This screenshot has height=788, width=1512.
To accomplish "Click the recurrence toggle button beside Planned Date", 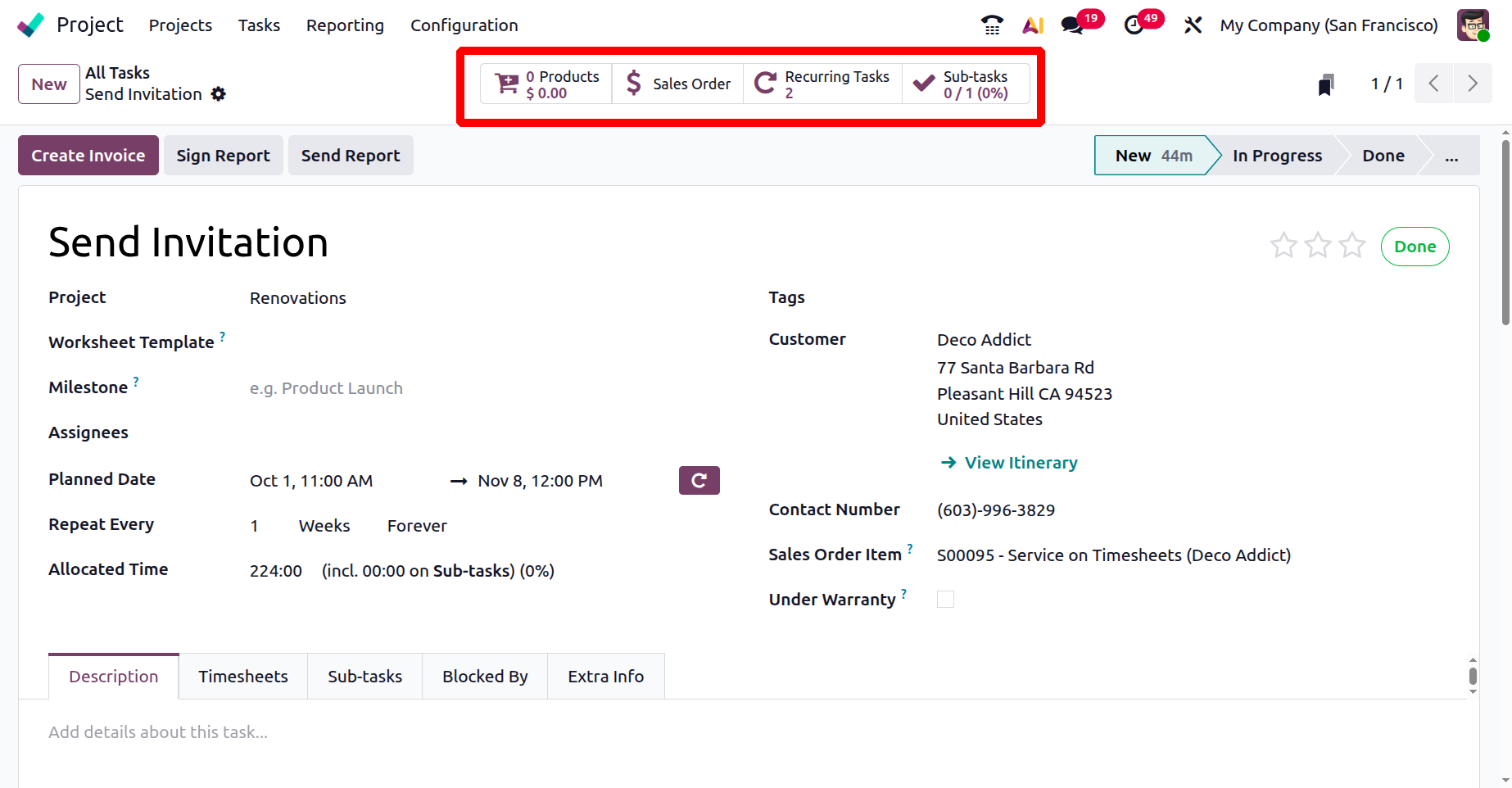I will pyautogui.click(x=699, y=481).
